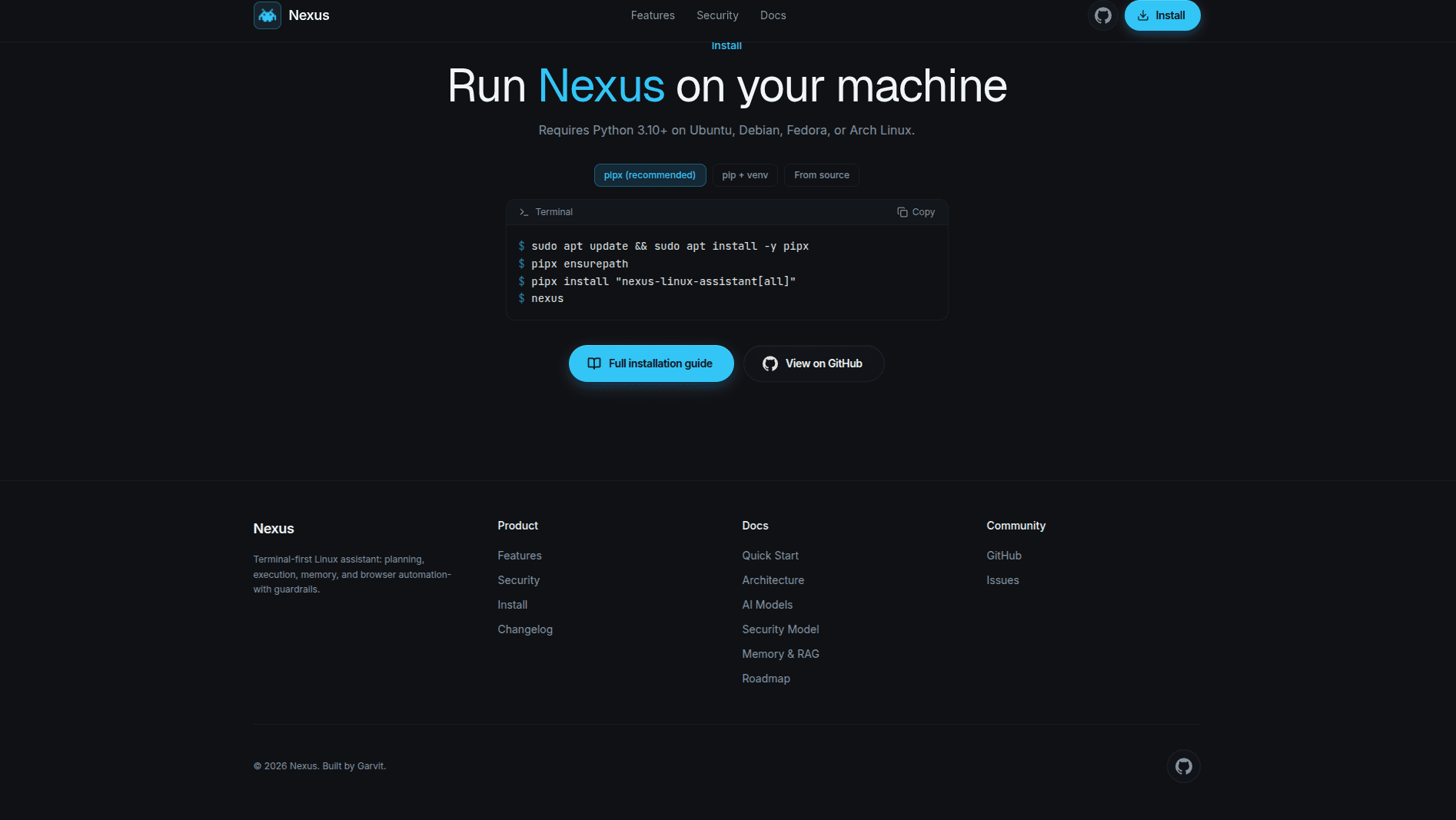Click the terminal prompt icon beside Terminal label
Screen dimensions: 1456x820
(524, 212)
